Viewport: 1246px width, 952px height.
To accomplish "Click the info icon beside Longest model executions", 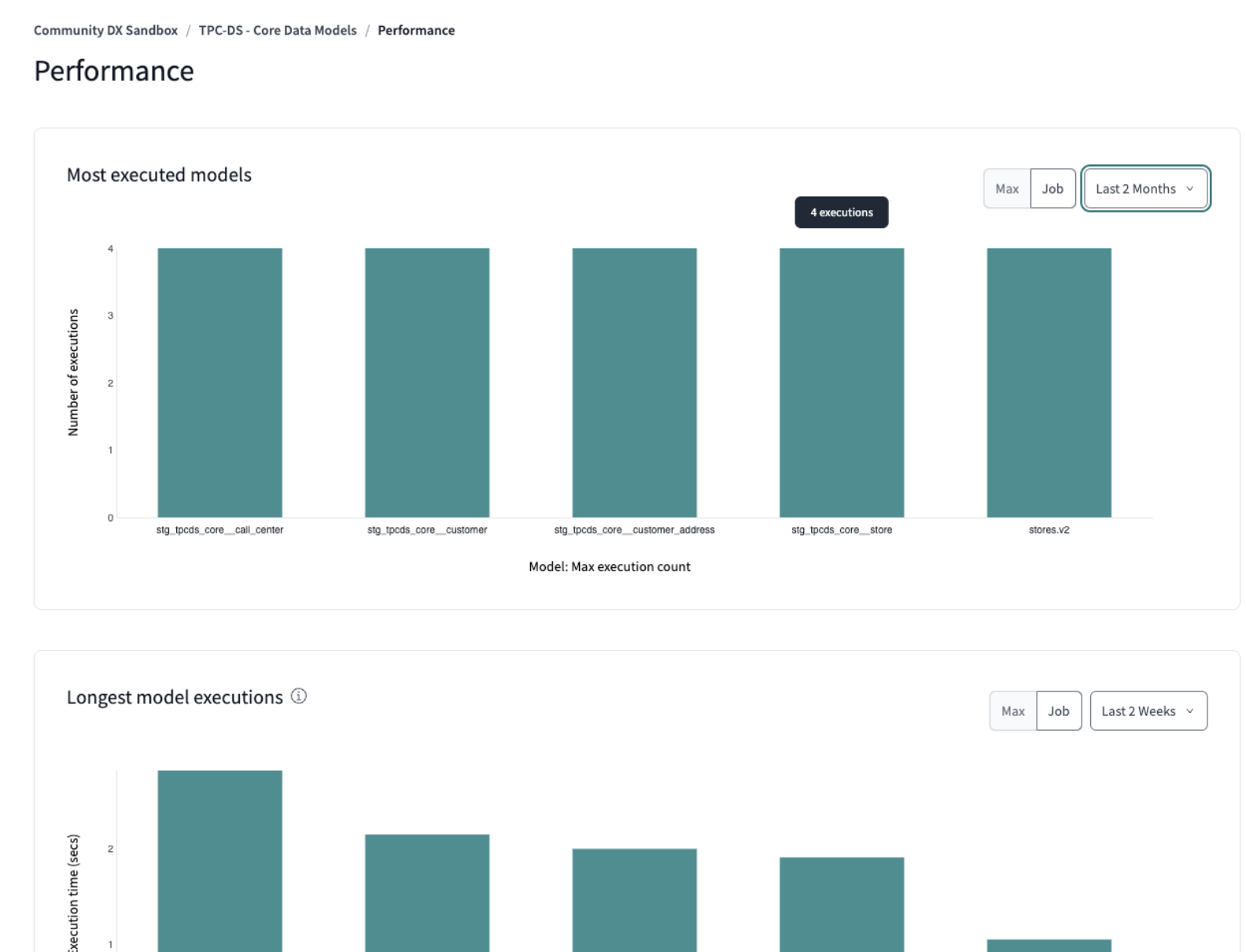I will pos(299,696).
